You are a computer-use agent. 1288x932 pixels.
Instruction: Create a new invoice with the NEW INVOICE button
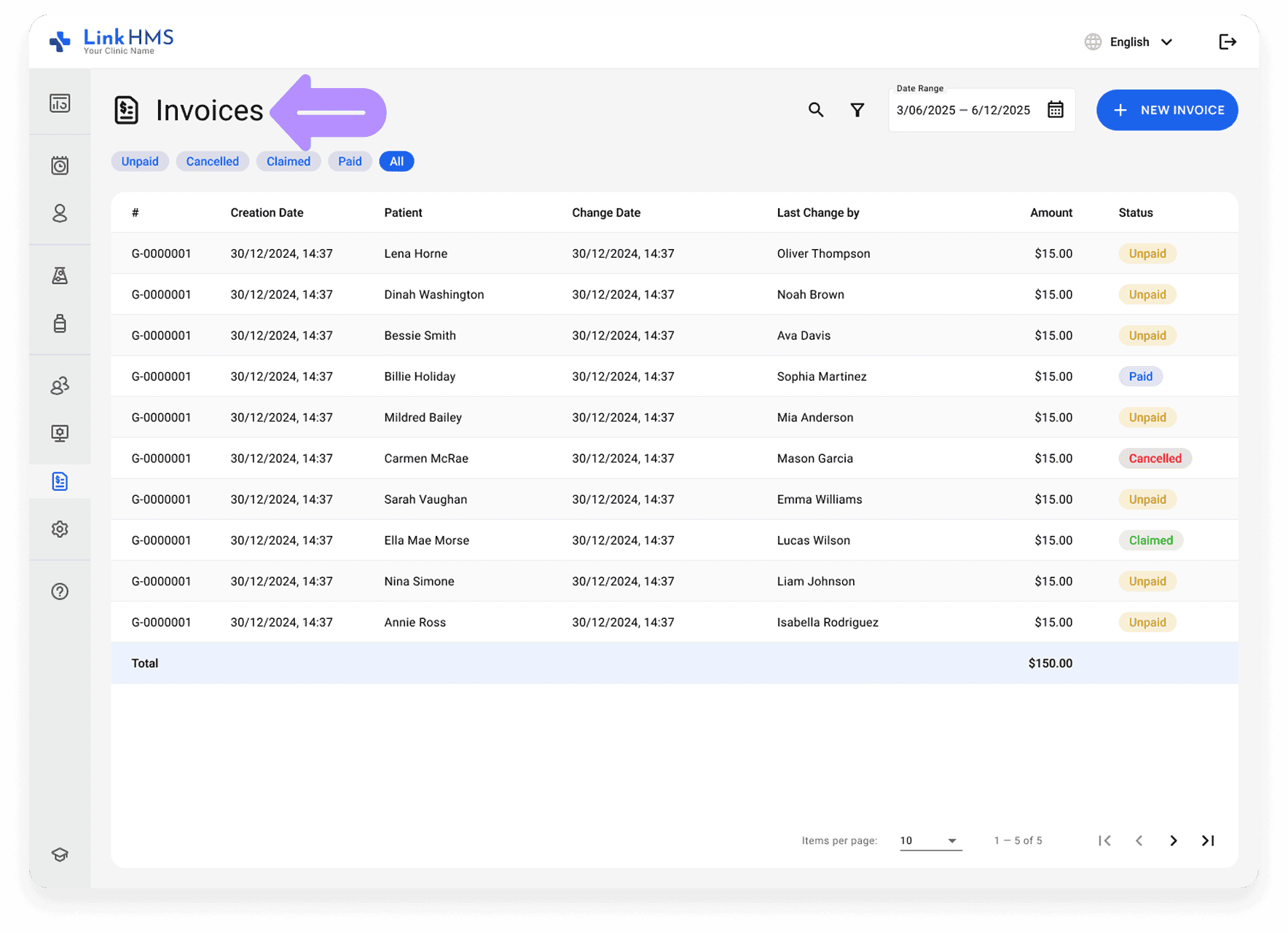click(x=1166, y=110)
